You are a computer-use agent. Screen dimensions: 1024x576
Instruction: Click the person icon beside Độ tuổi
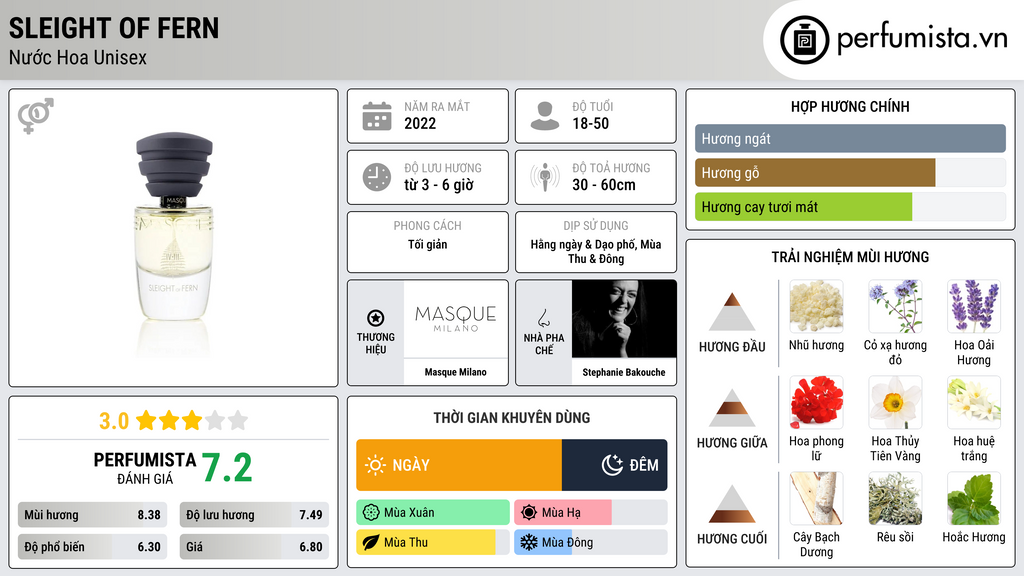(x=545, y=116)
